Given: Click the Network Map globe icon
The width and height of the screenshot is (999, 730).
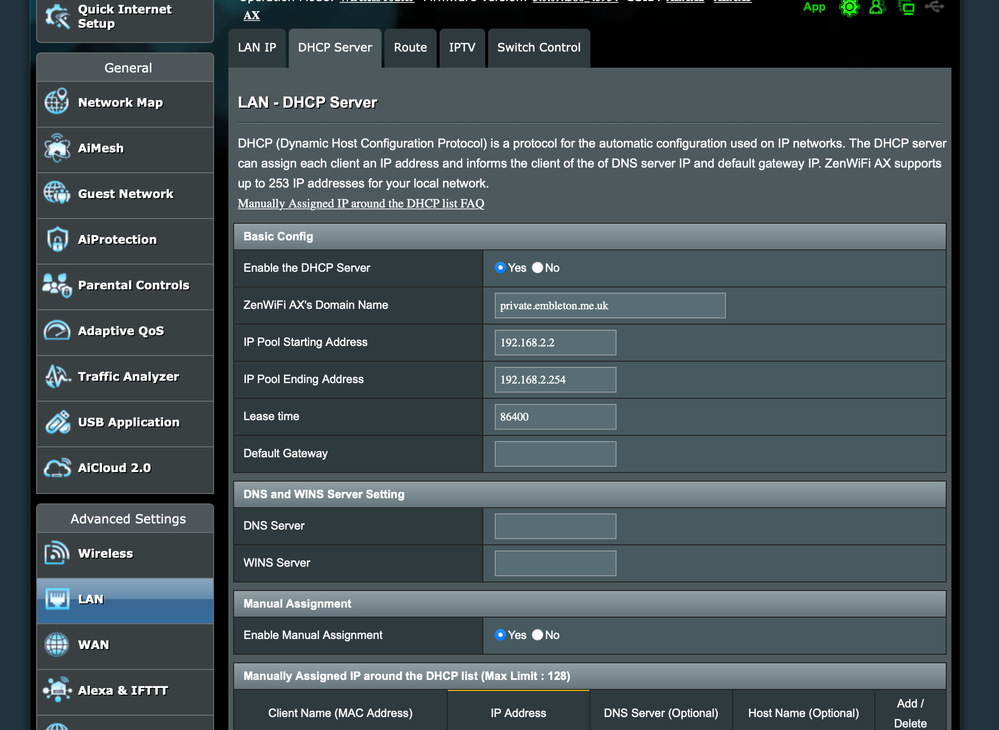Looking at the screenshot, I should coord(57,103).
